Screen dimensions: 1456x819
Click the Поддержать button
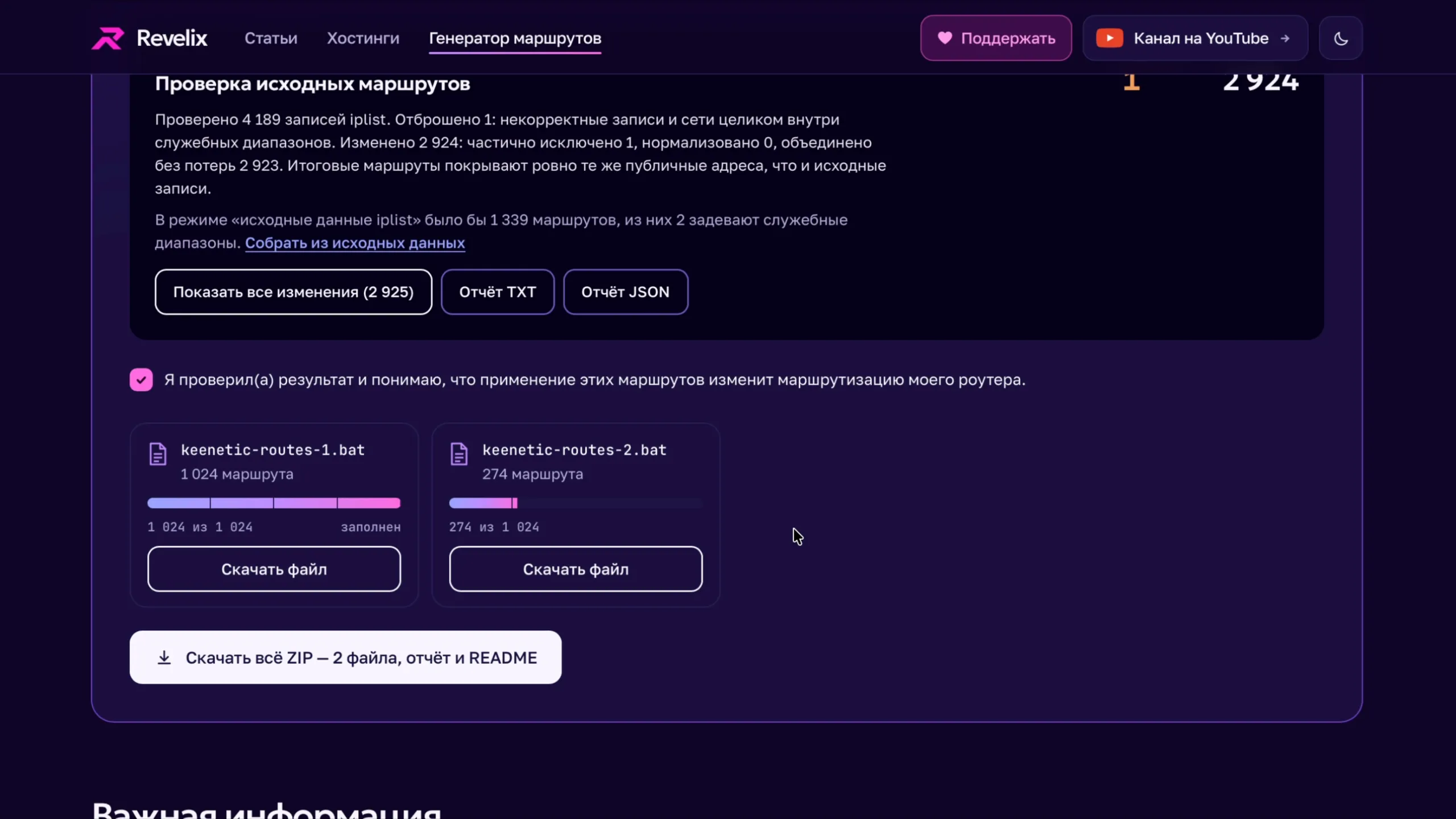click(x=996, y=38)
